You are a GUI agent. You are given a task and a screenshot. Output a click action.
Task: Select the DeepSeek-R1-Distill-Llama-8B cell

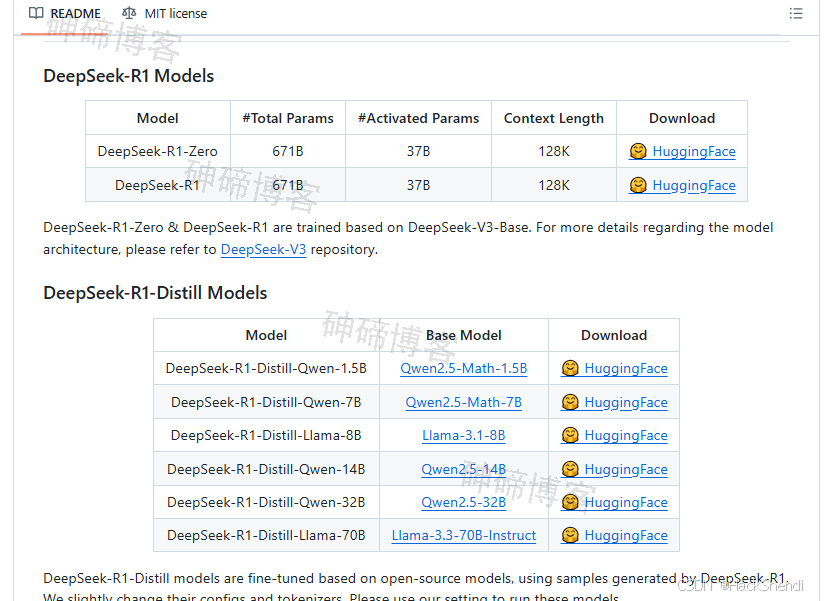[x=266, y=435]
